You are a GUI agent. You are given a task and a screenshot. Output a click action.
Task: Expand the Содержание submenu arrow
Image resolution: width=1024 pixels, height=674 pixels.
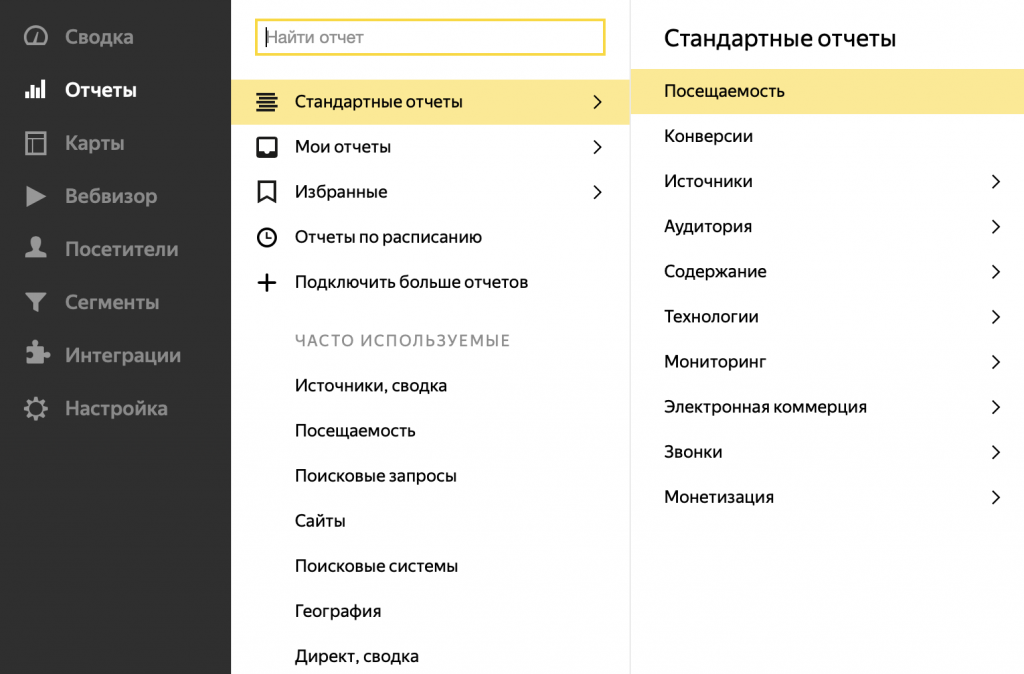[x=995, y=272]
